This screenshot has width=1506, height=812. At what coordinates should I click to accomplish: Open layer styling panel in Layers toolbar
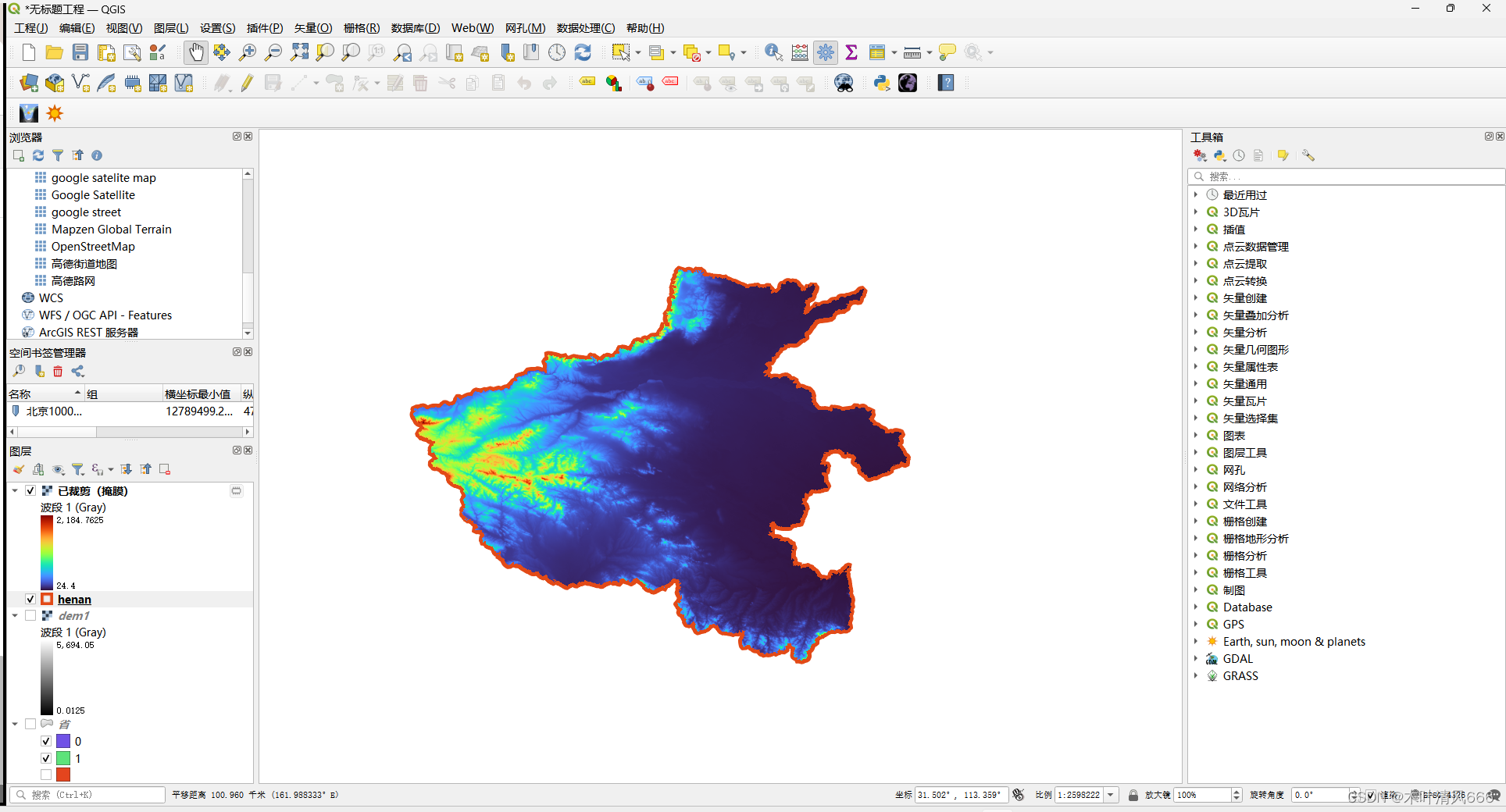19,469
